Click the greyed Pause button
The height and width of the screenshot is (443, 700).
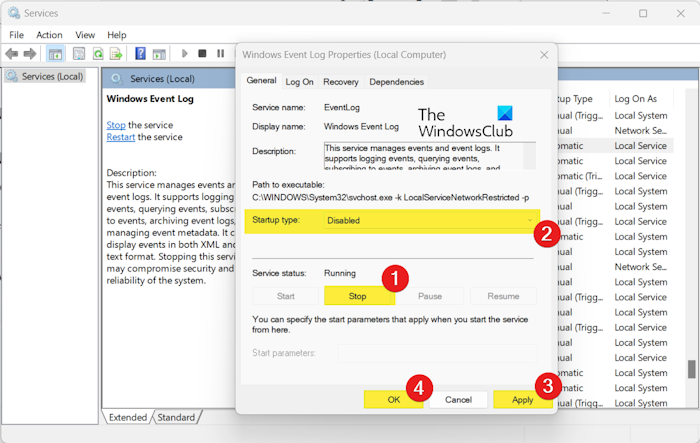tap(430, 296)
